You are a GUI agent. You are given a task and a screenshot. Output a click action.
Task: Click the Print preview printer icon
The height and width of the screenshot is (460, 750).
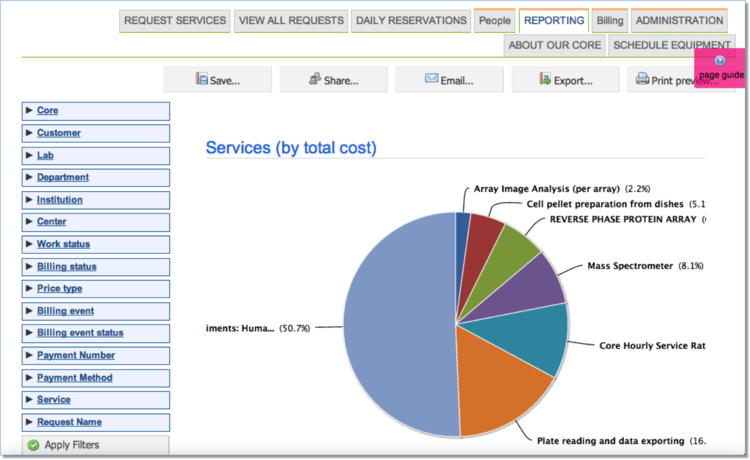pos(642,79)
